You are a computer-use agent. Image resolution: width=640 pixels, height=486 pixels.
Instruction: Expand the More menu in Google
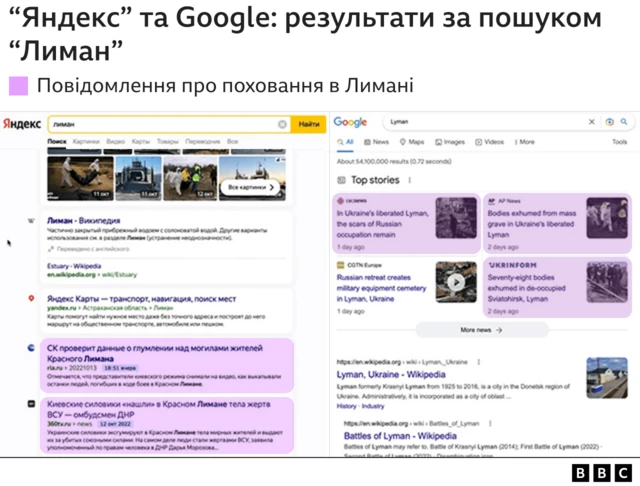coord(524,142)
